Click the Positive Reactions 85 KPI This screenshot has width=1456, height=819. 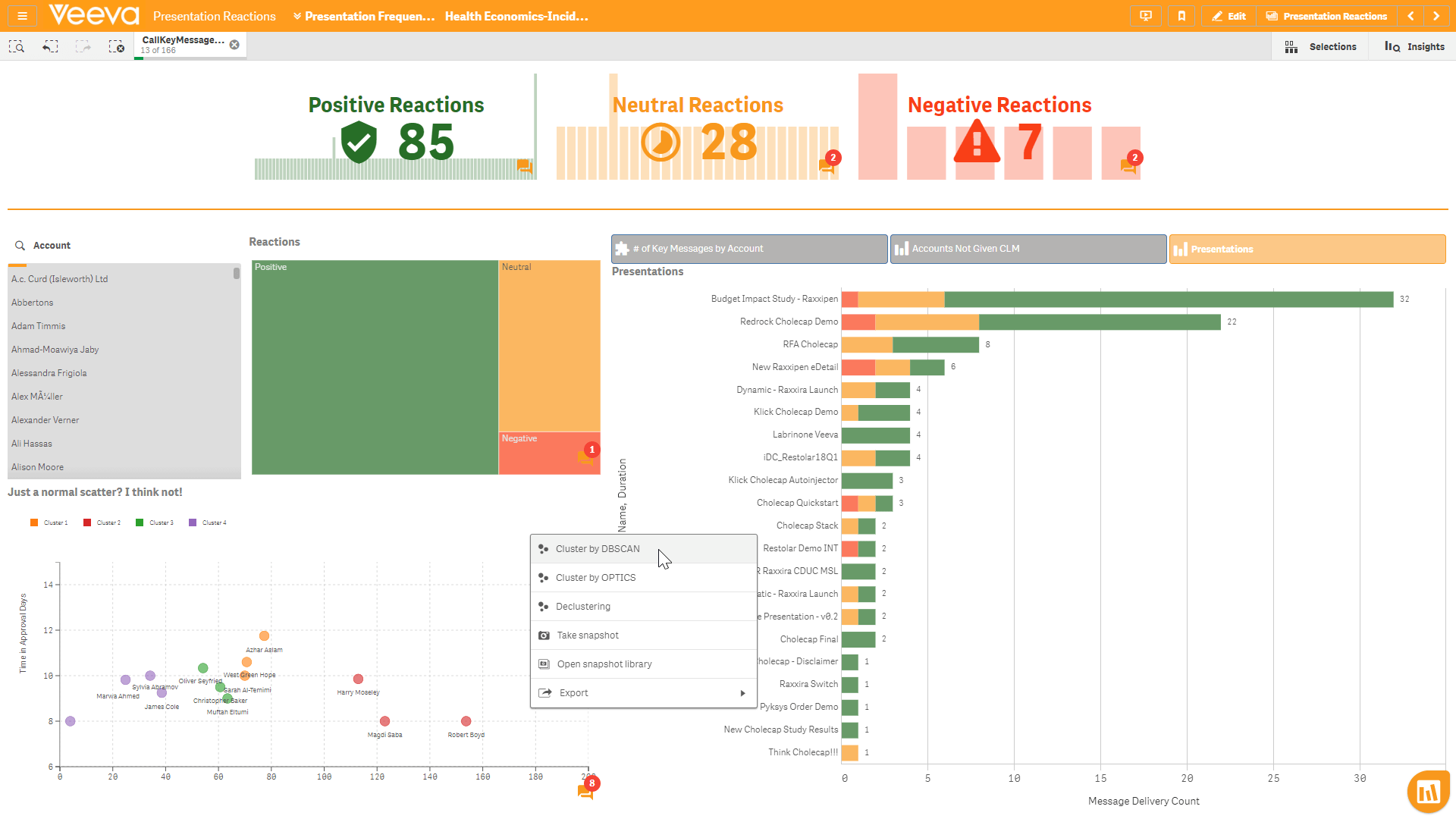tap(396, 127)
